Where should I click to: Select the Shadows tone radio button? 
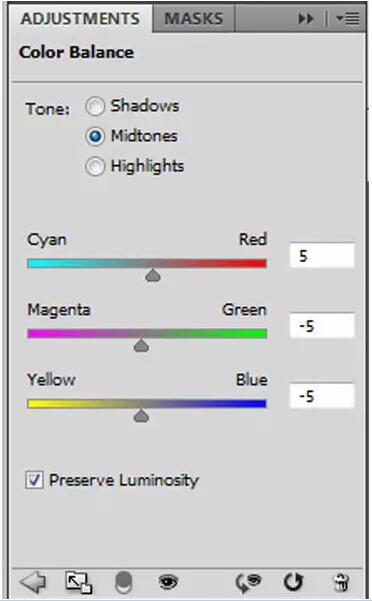point(95,106)
